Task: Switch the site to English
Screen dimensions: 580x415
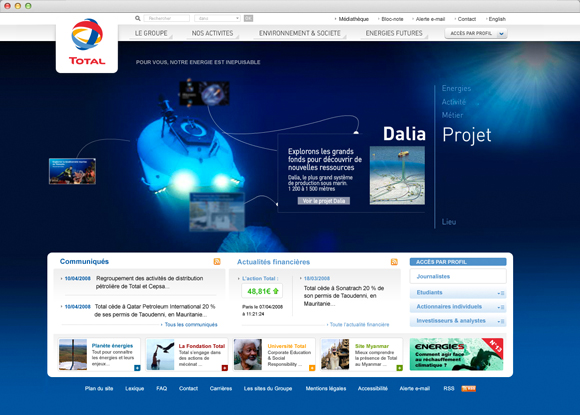Action: (497, 19)
